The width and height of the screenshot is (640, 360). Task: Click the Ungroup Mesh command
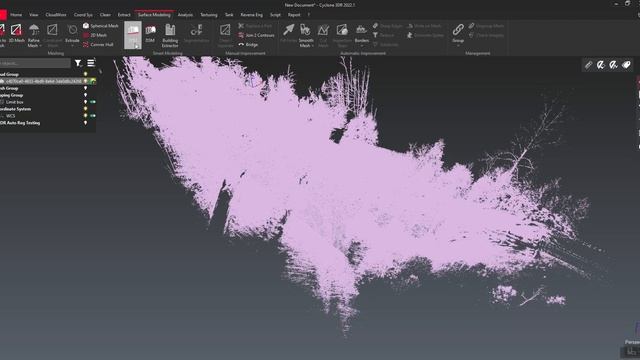click(x=487, y=26)
